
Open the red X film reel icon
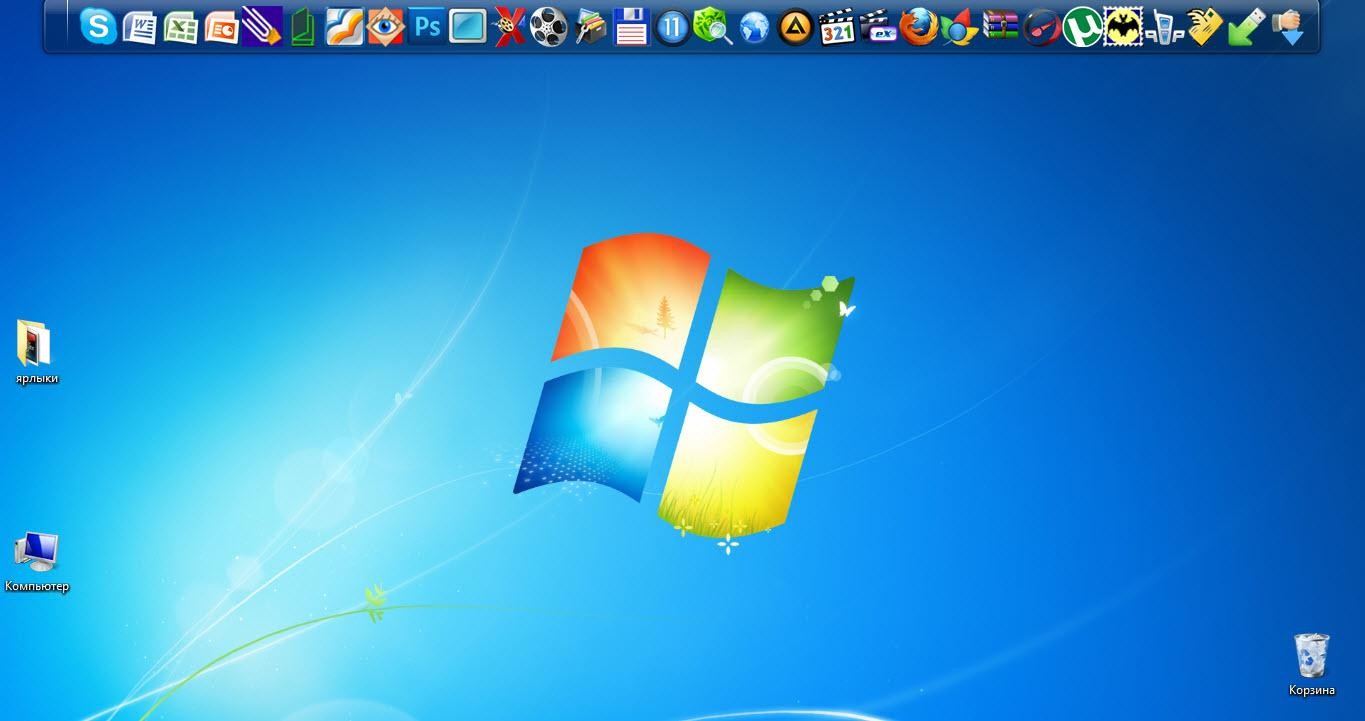509,26
